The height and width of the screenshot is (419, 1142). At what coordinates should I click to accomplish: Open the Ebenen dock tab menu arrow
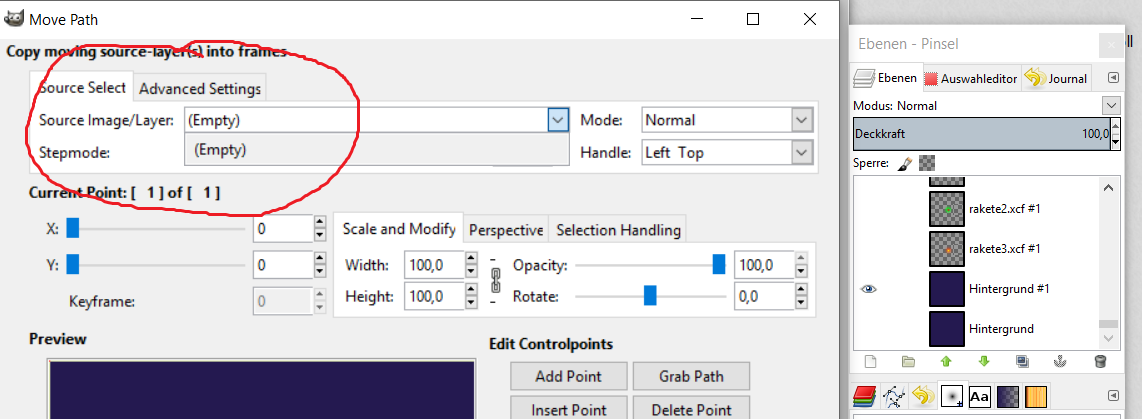pos(1113,78)
